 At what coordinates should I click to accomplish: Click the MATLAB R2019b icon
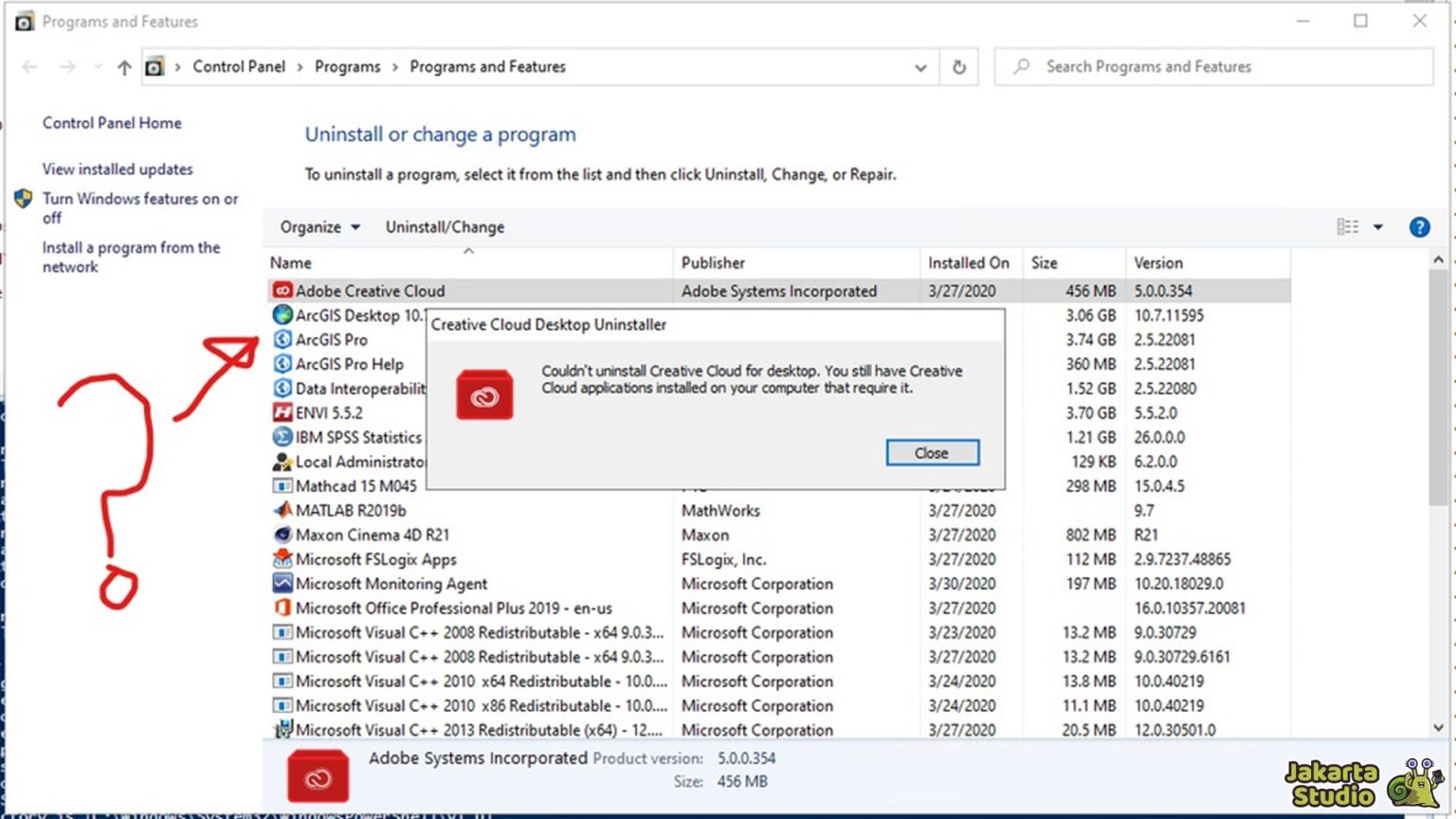click(282, 510)
